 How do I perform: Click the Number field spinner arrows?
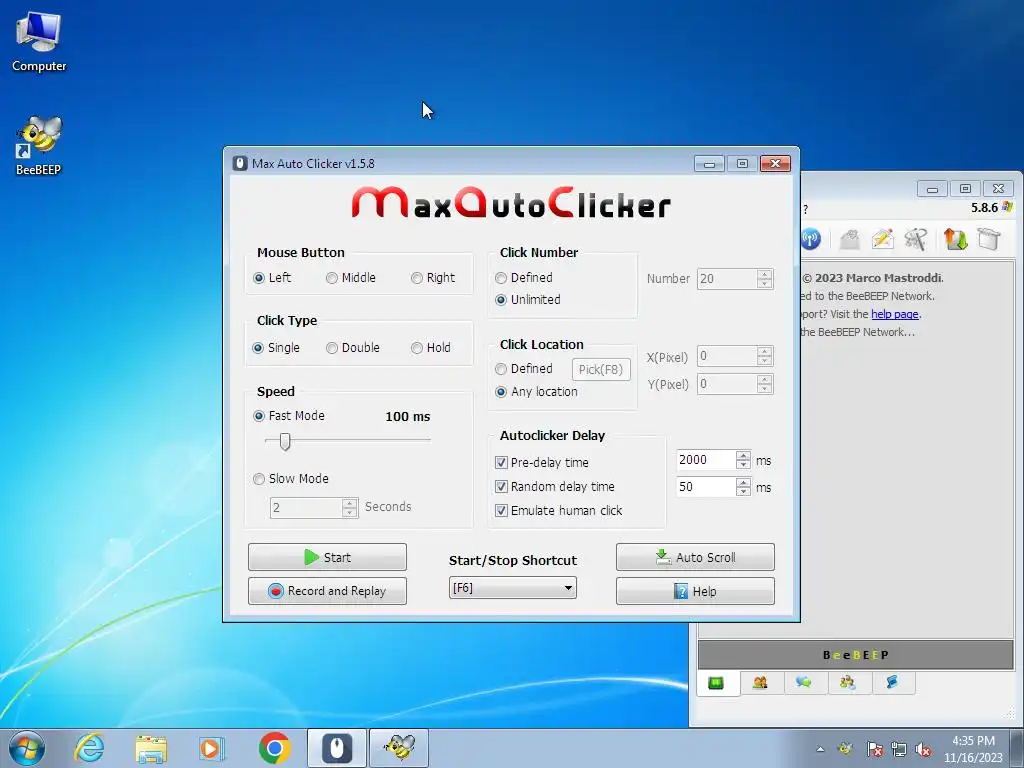point(765,279)
